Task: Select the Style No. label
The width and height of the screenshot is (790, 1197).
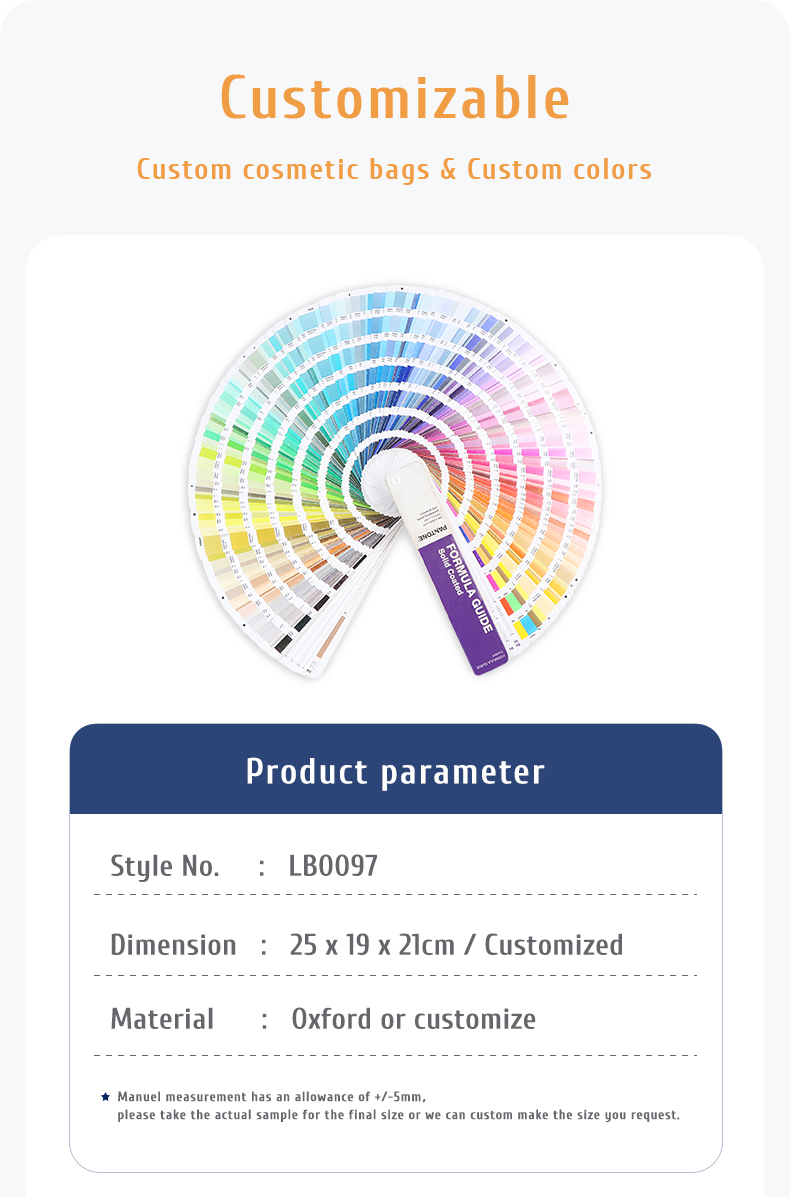Action: pos(165,866)
